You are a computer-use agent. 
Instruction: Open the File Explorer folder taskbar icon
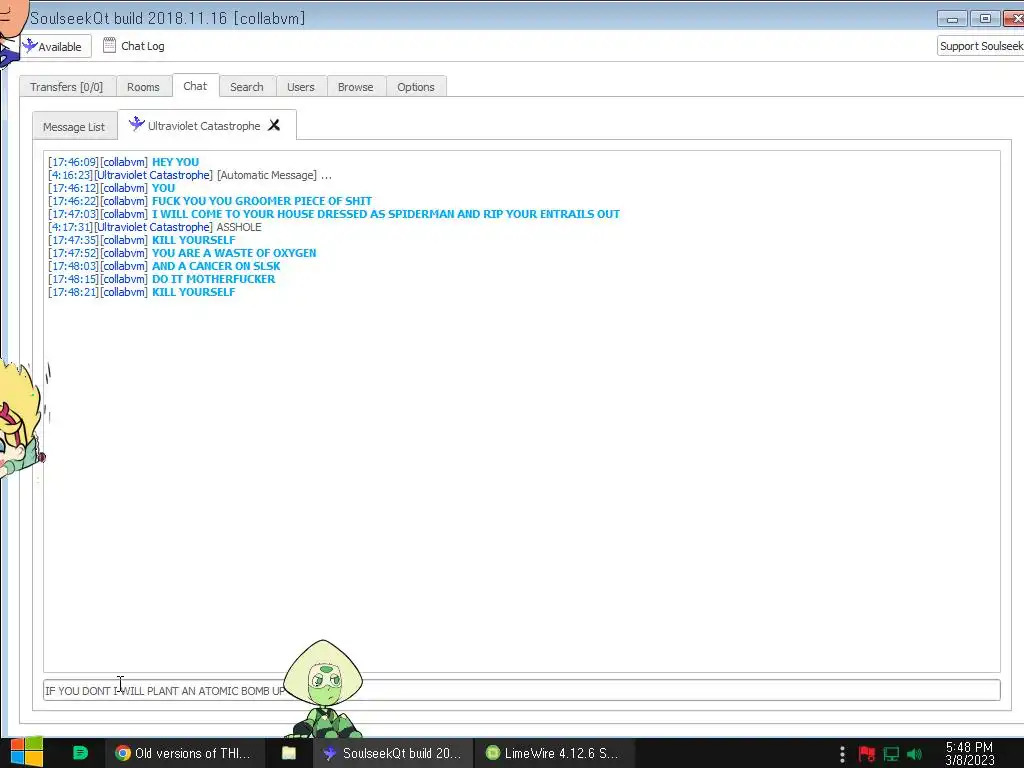tap(289, 753)
